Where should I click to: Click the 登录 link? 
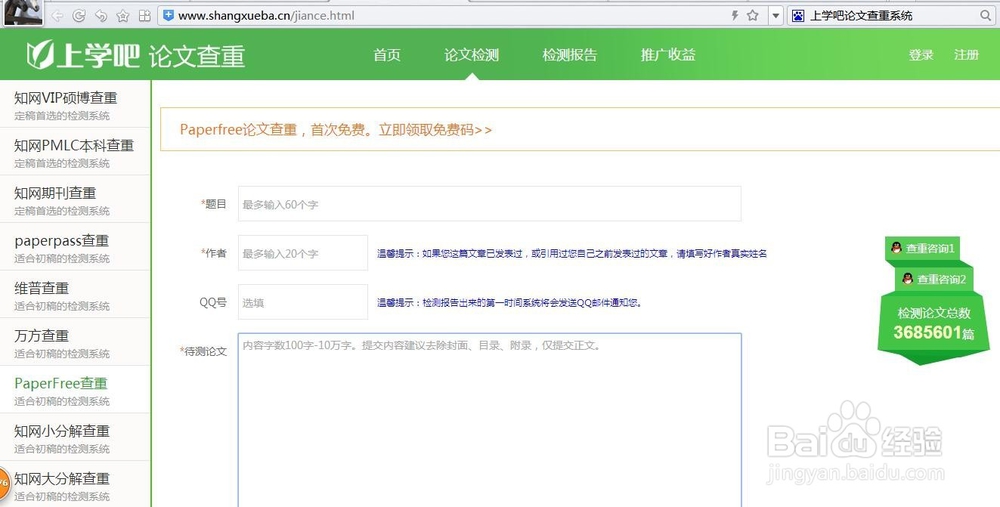pyautogui.click(x=921, y=55)
